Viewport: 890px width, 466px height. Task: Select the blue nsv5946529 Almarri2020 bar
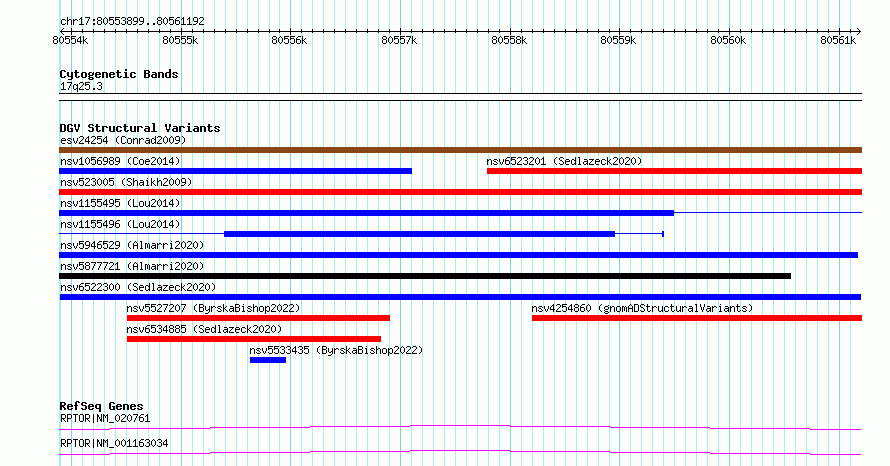[459, 255]
